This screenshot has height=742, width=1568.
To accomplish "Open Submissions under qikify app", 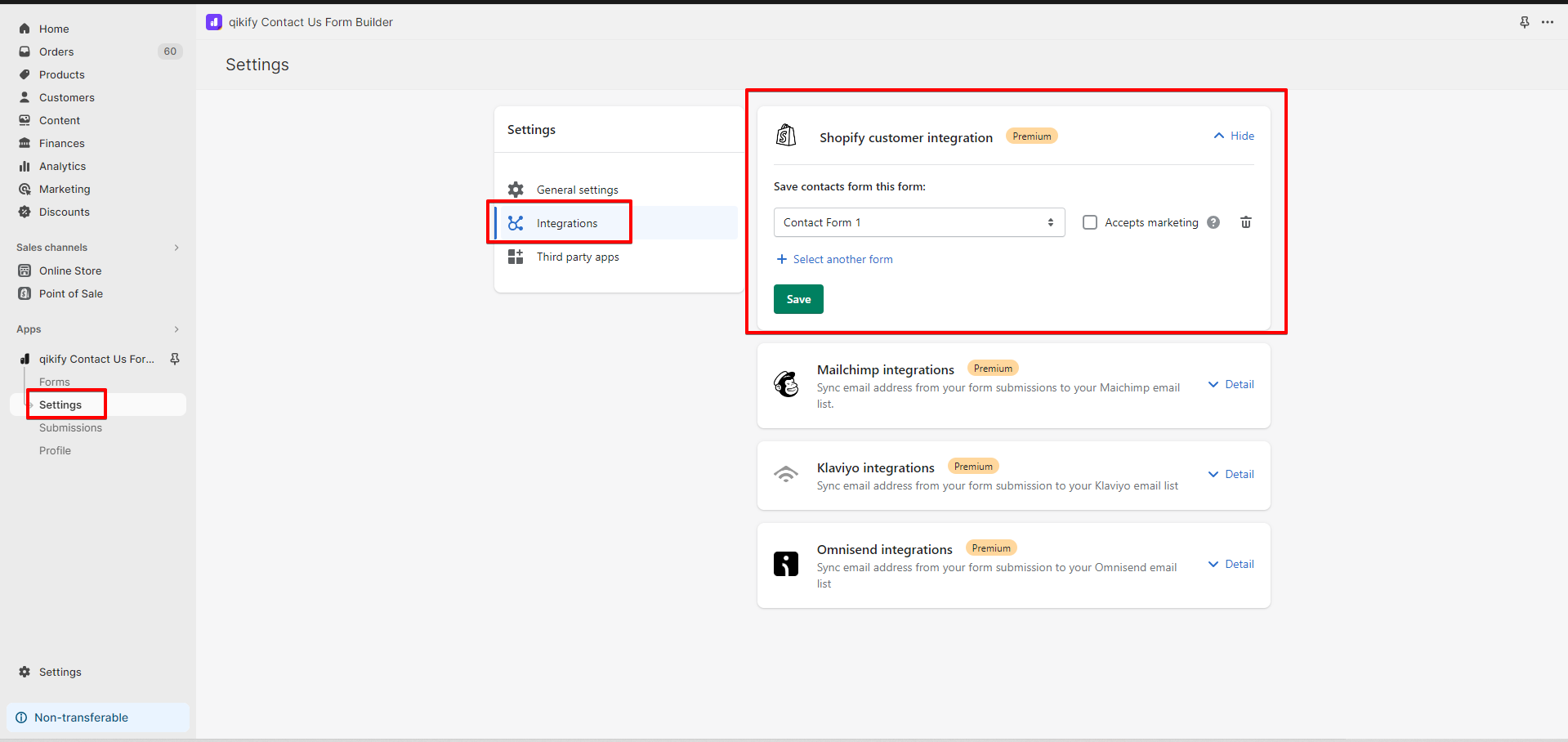I will (70, 427).
